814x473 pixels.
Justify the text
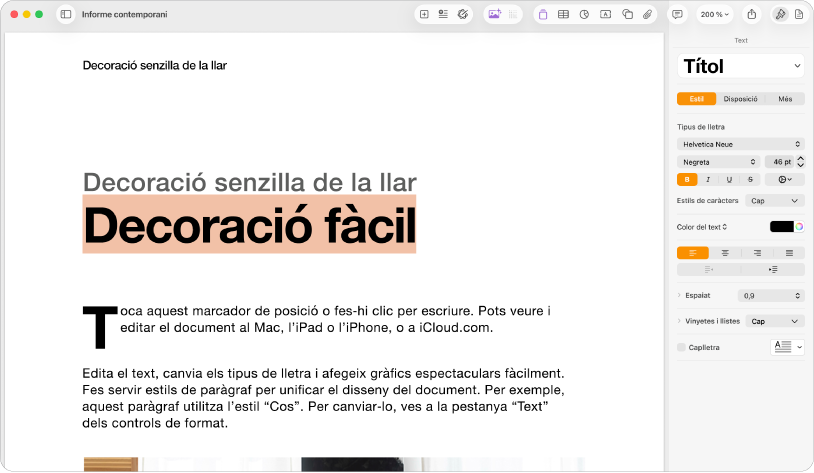(789, 253)
